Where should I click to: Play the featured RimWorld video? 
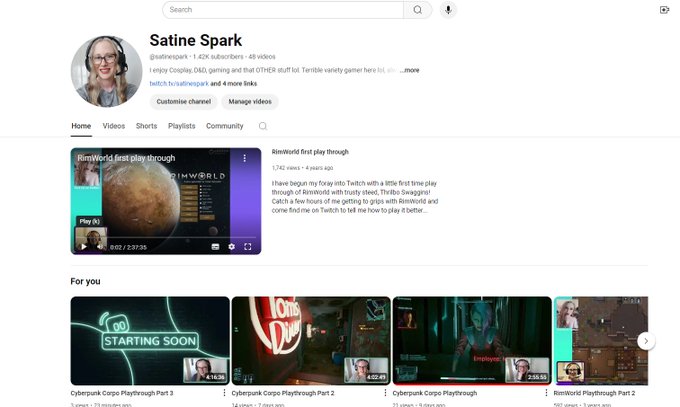pos(84,246)
